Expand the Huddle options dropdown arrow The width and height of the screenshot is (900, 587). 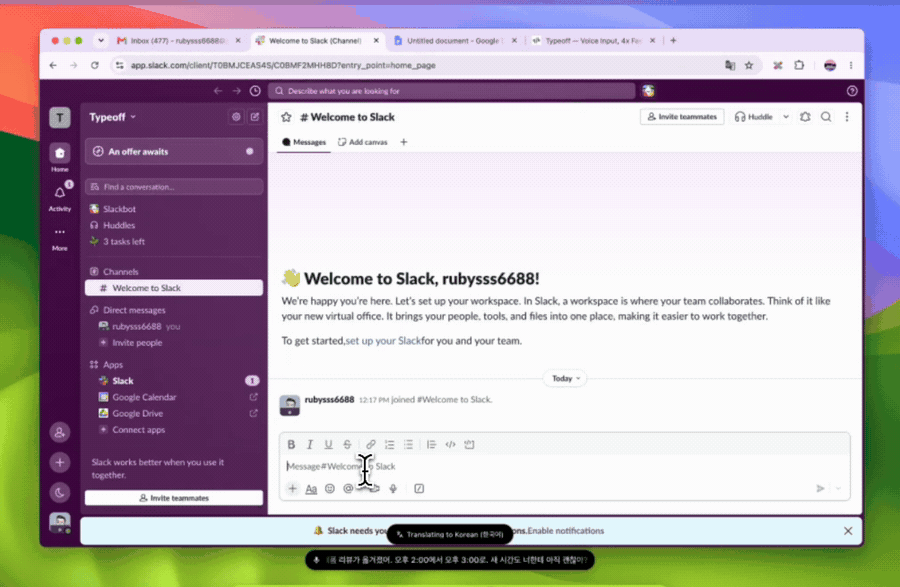pyautogui.click(x=786, y=117)
